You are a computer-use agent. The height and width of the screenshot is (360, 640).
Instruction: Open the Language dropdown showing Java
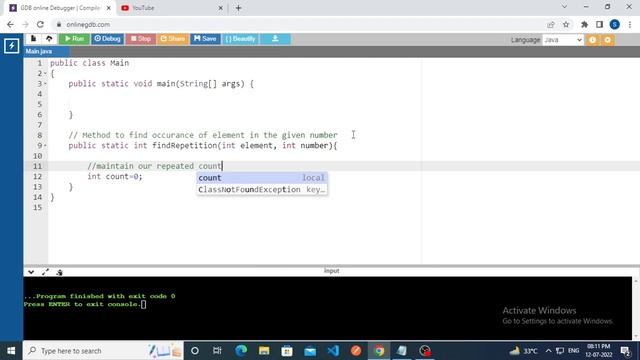click(x=563, y=40)
